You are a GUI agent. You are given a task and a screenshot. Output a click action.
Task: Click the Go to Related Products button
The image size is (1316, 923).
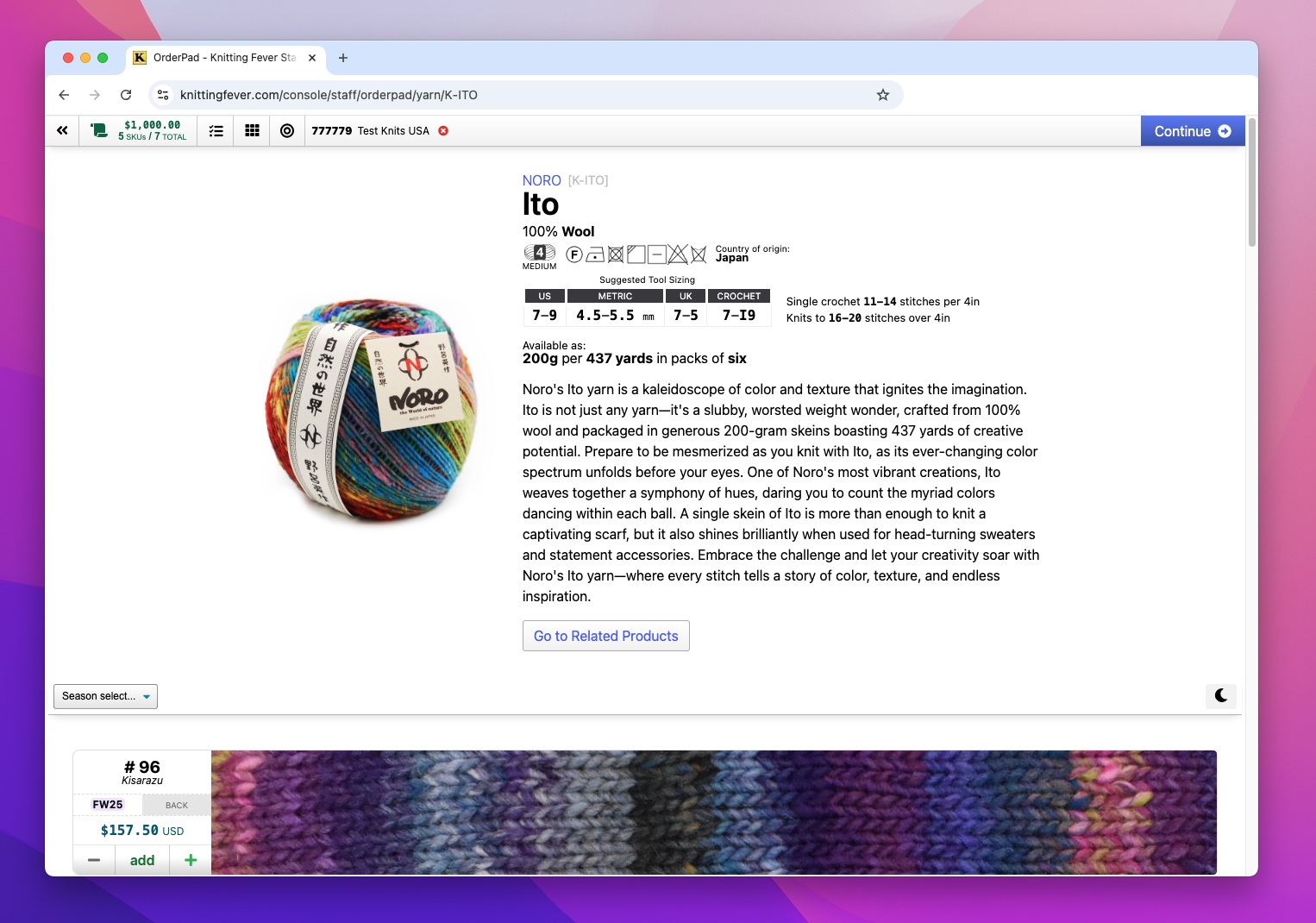(605, 636)
